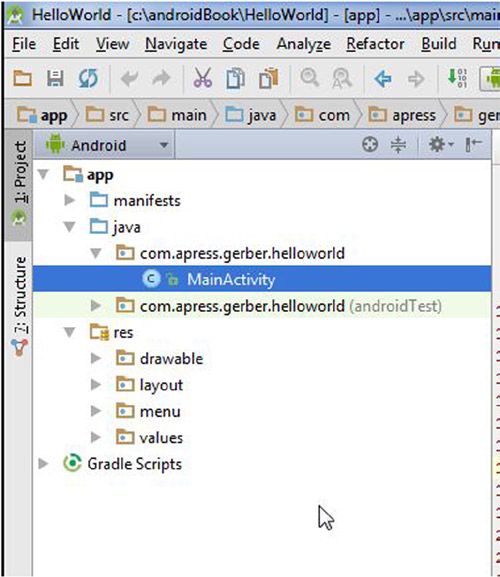The height and width of the screenshot is (577, 500).
Task: Open the Analyze menu
Action: click(304, 45)
